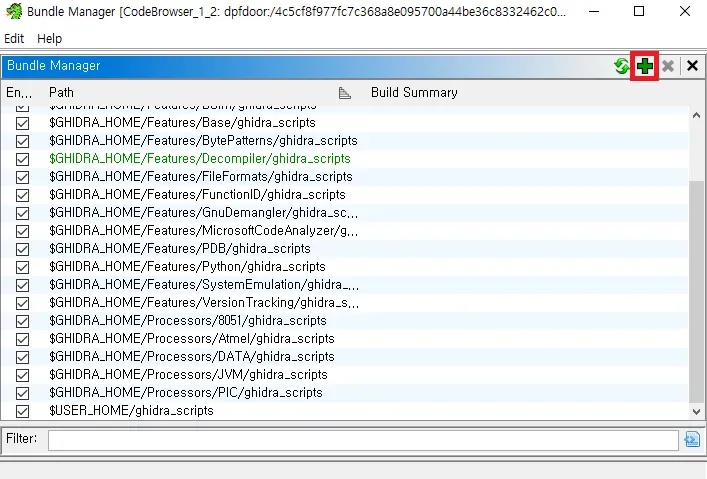Image resolution: width=707 pixels, height=479 pixels.
Task: Disable the Processors/DATA bundle
Action: click(x=22, y=358)
